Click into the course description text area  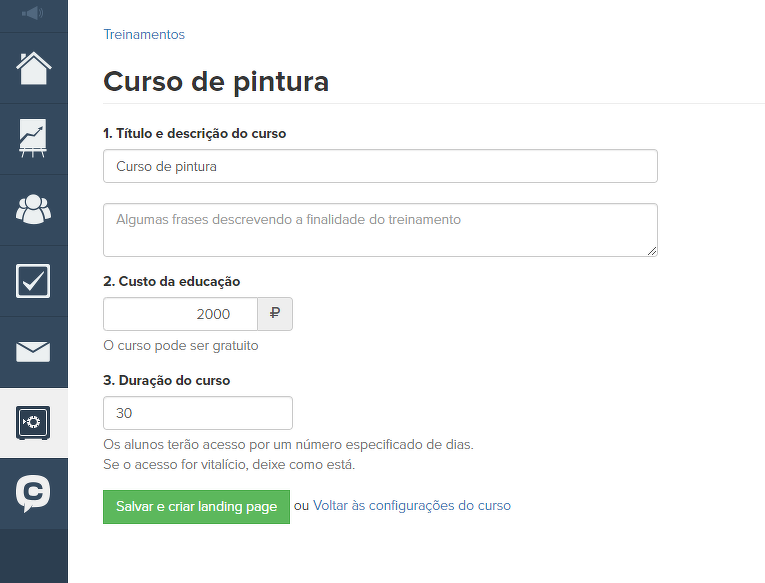click(x=380, y=229)
